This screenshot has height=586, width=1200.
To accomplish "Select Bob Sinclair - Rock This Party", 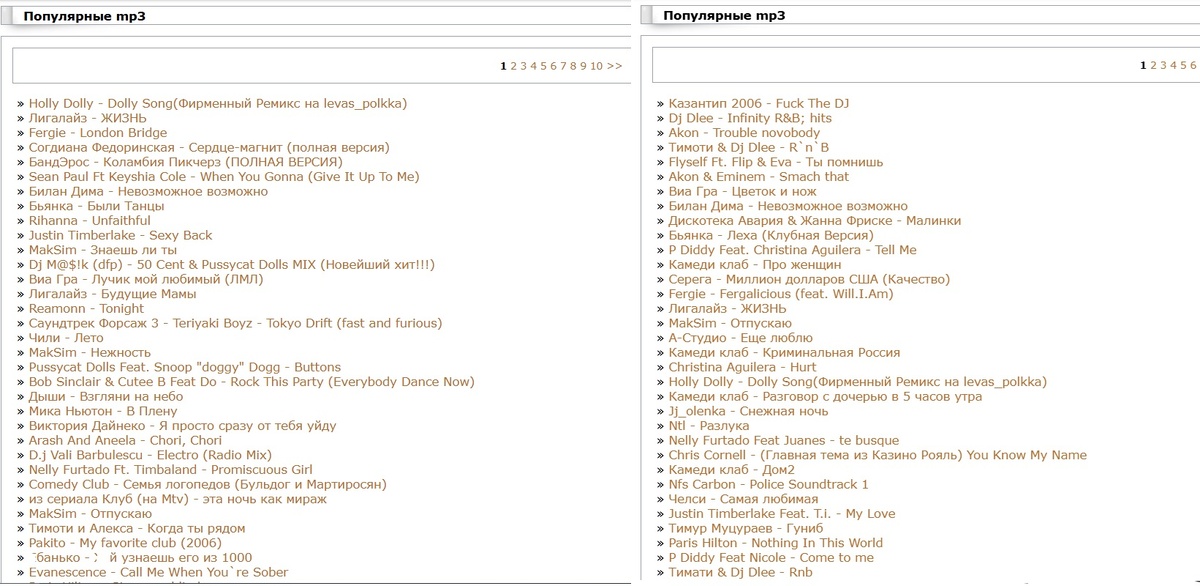I will pyautogui.click(x=252, y=382).
